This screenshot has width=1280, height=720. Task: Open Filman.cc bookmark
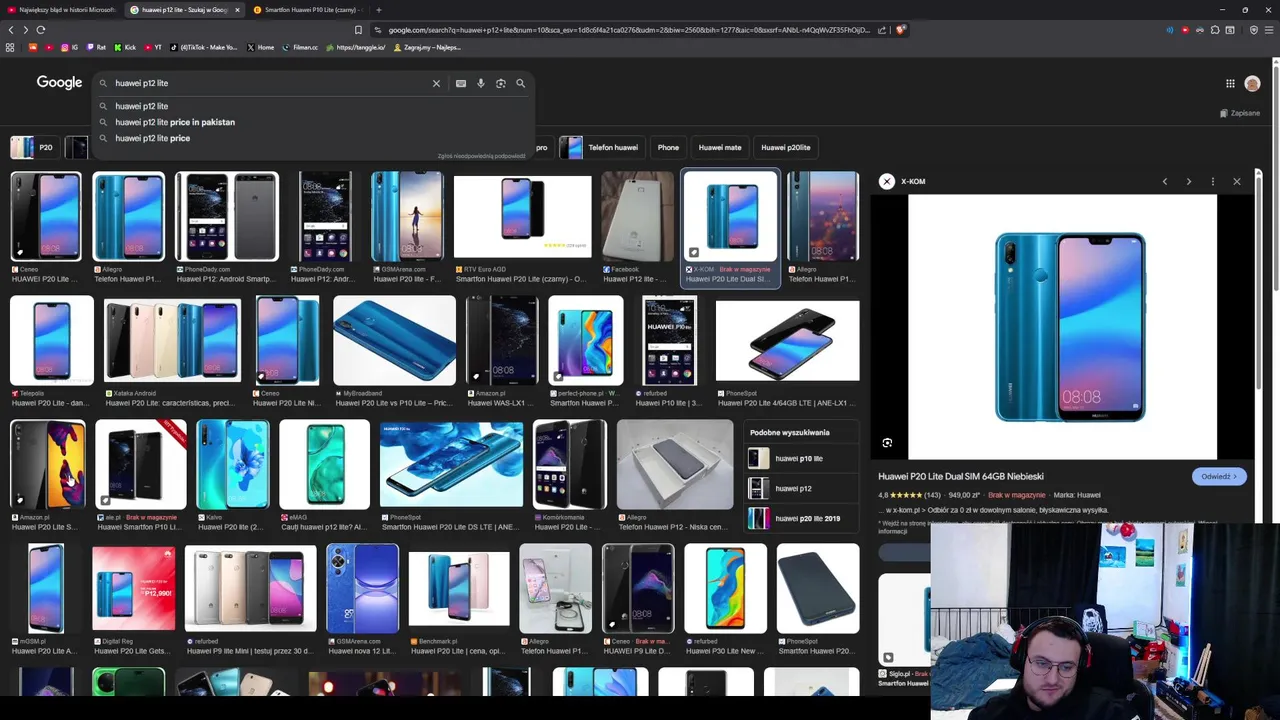[300, 47]
